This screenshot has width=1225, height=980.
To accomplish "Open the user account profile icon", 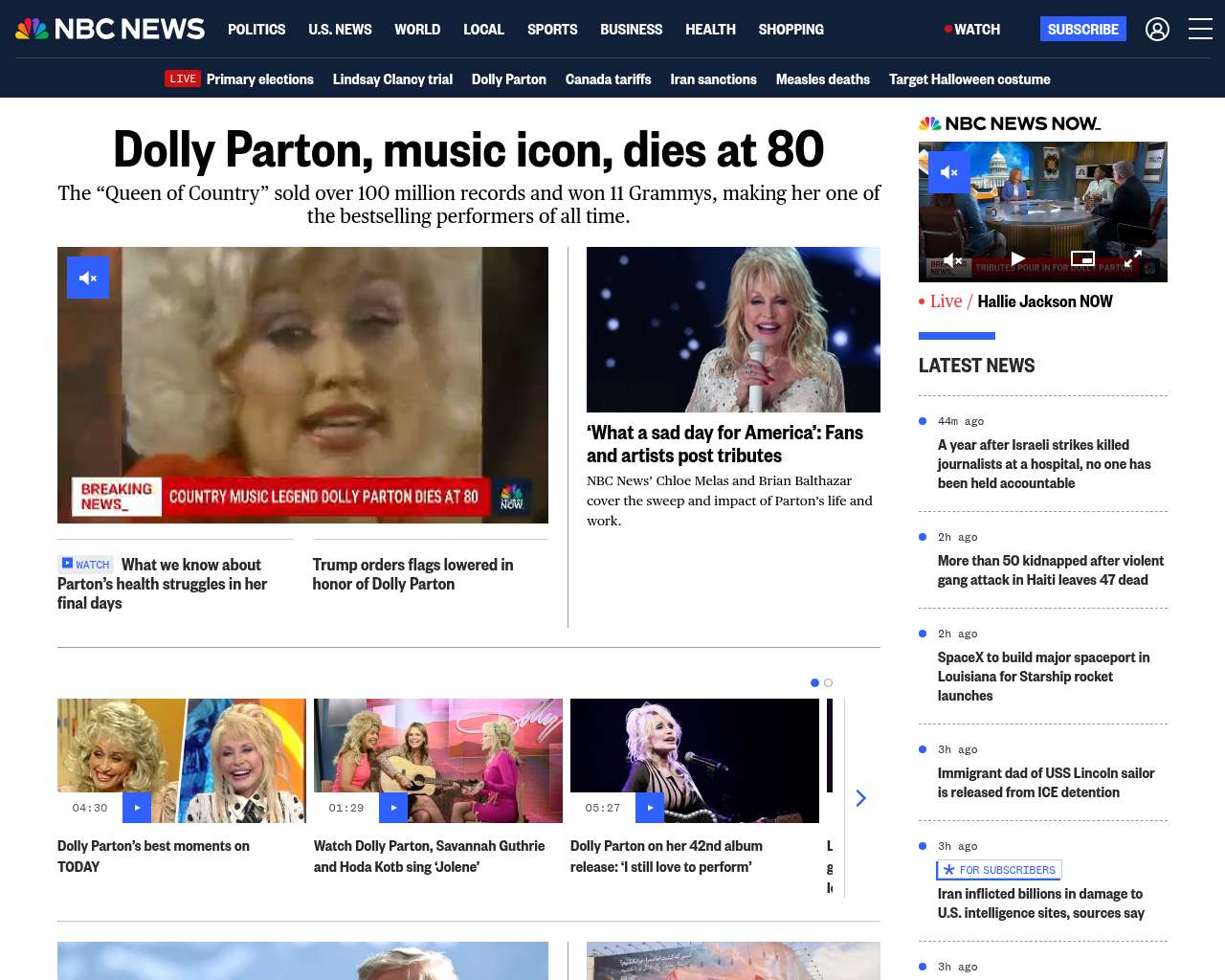I will 1157,30.
